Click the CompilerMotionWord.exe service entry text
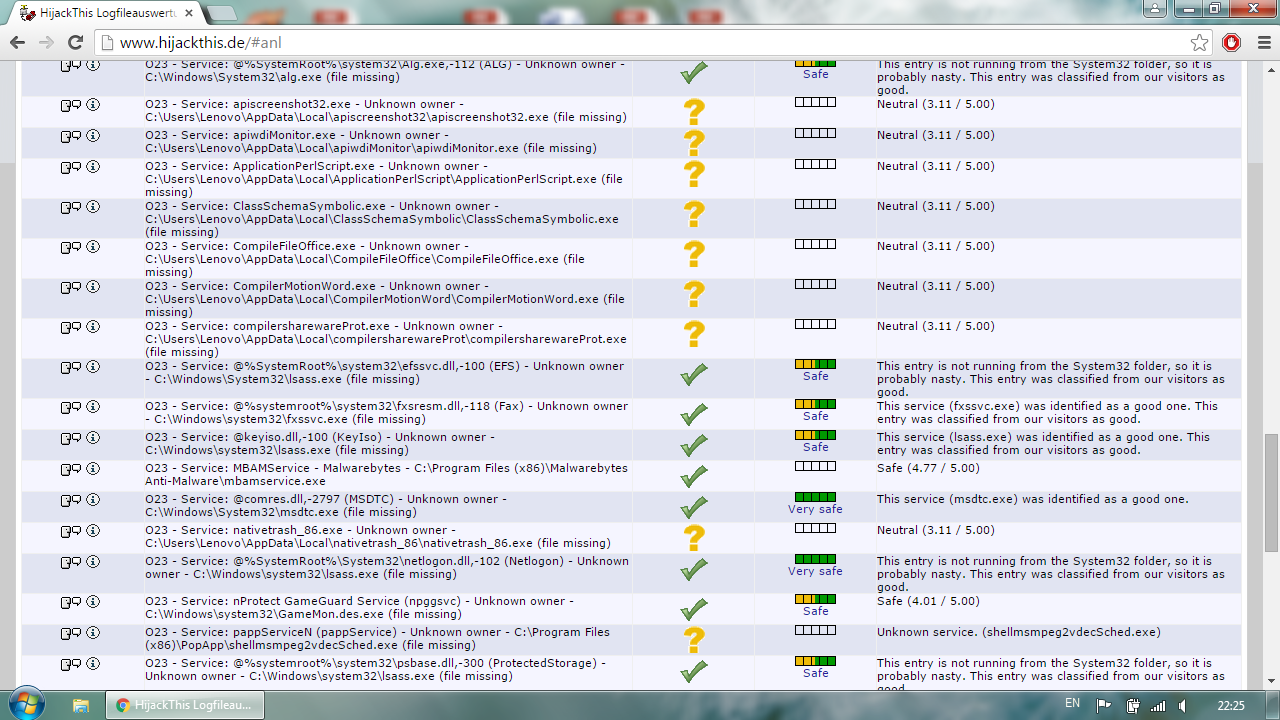Viewport: 1280px width, 720px height. (x=386, y=299)
